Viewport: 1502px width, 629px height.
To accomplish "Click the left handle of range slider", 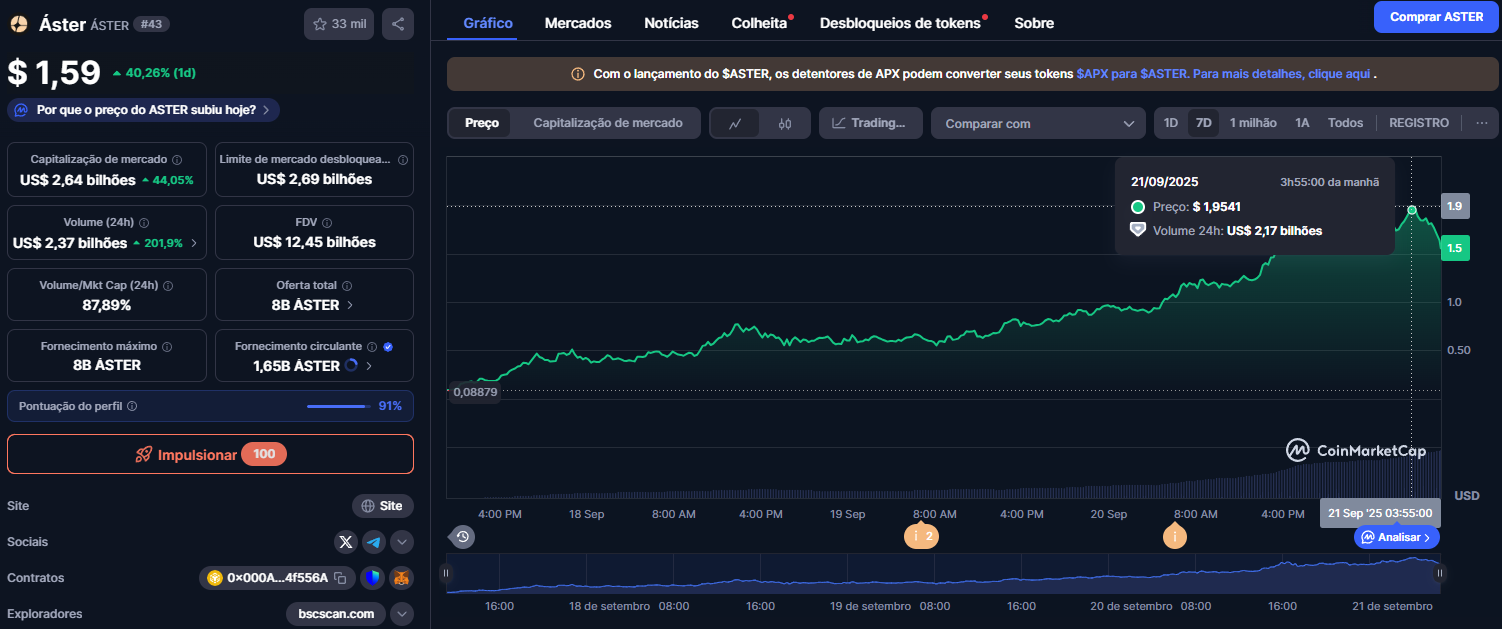I will coord(446,574).
